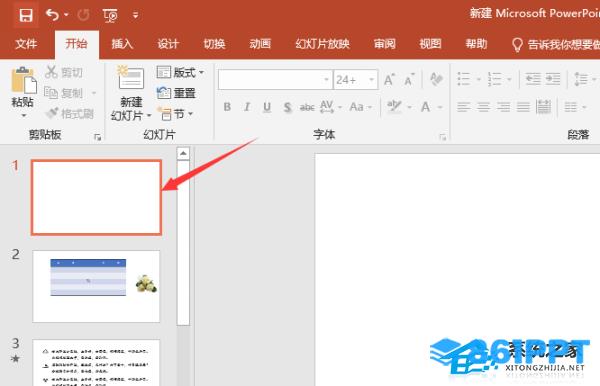Viewport: 600px width, 386px height.
Task: Click the New Slide icon
Action: 131,78
